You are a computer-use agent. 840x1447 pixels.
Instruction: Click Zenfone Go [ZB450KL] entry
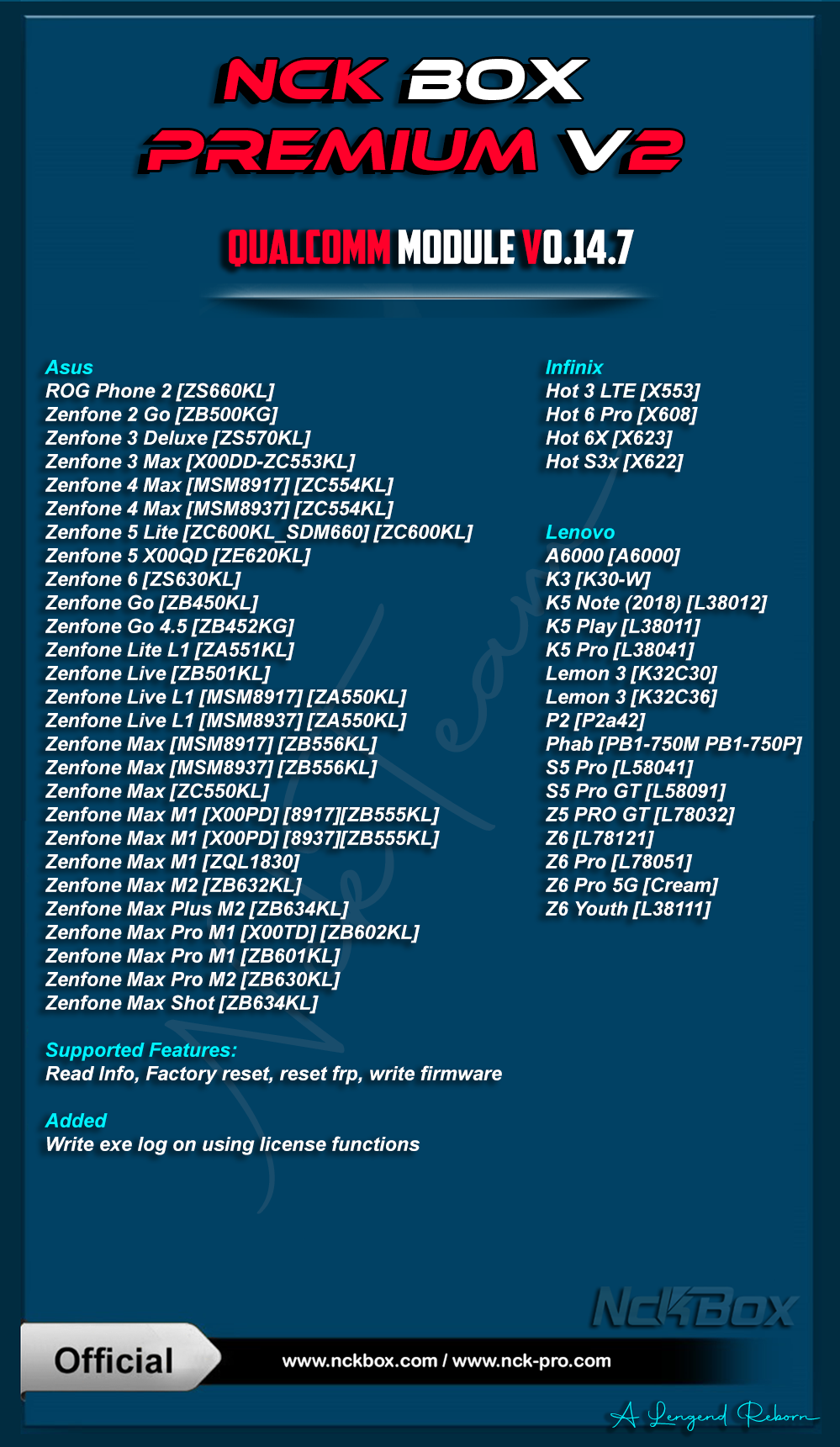pos(152,603)
